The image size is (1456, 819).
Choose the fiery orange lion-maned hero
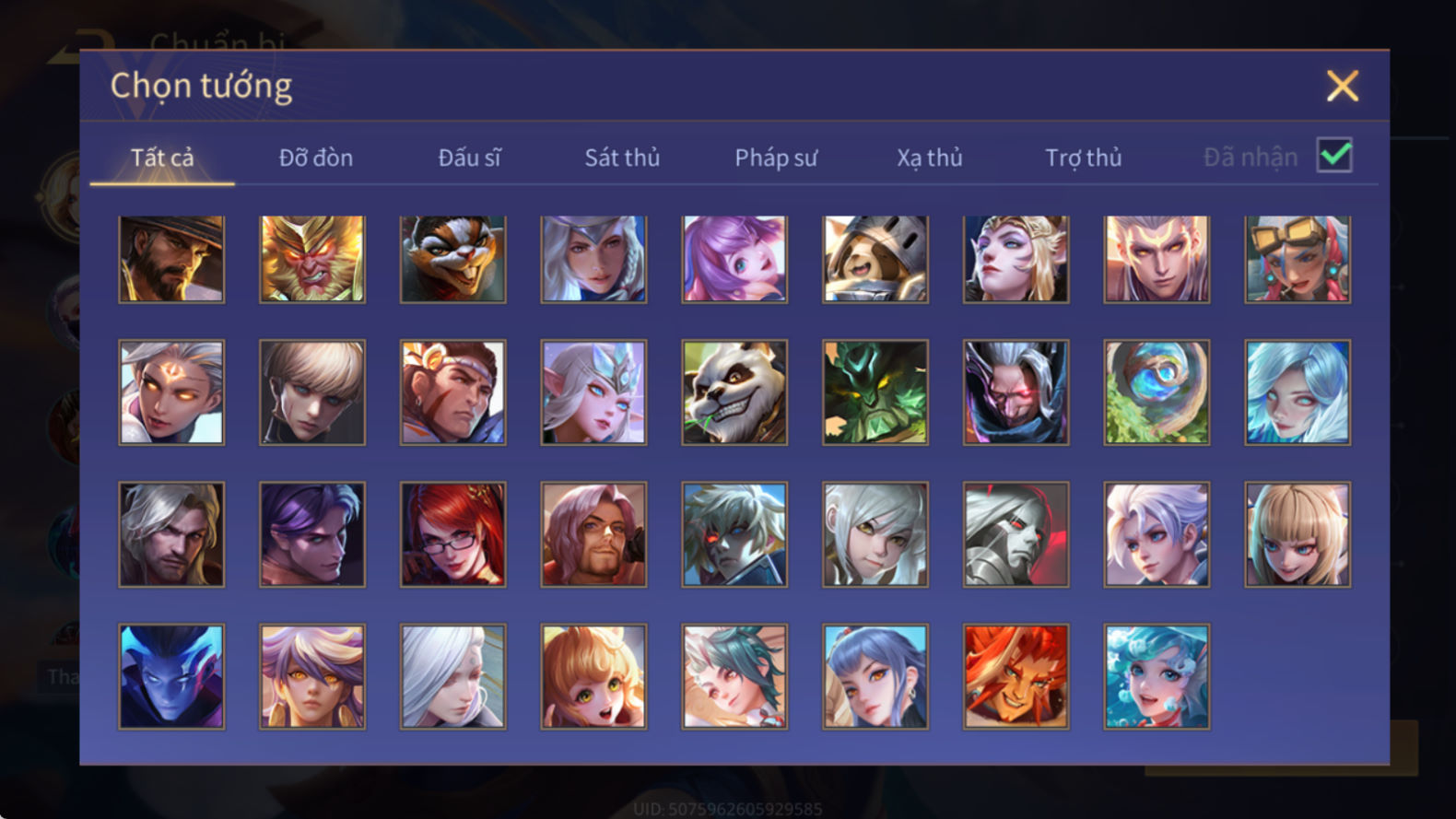(1016, 676)
